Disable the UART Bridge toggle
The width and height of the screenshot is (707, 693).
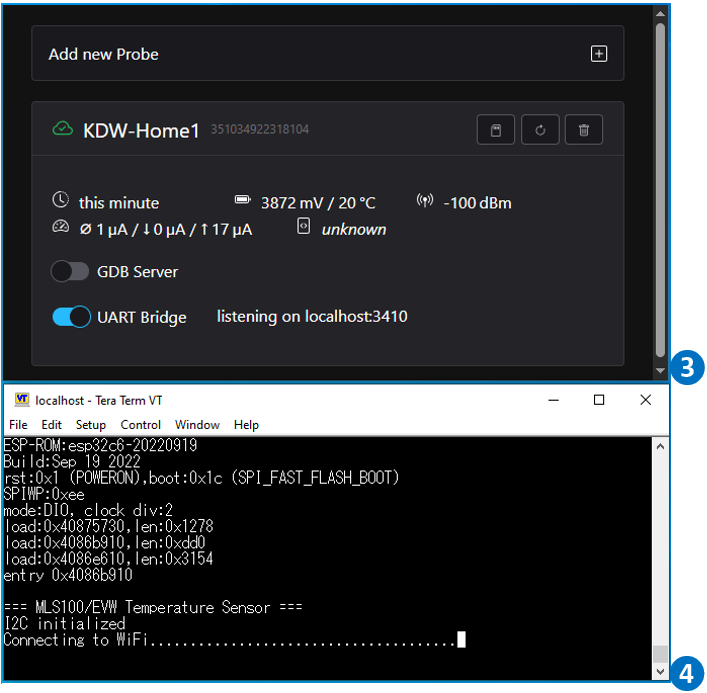coord(71,317)
